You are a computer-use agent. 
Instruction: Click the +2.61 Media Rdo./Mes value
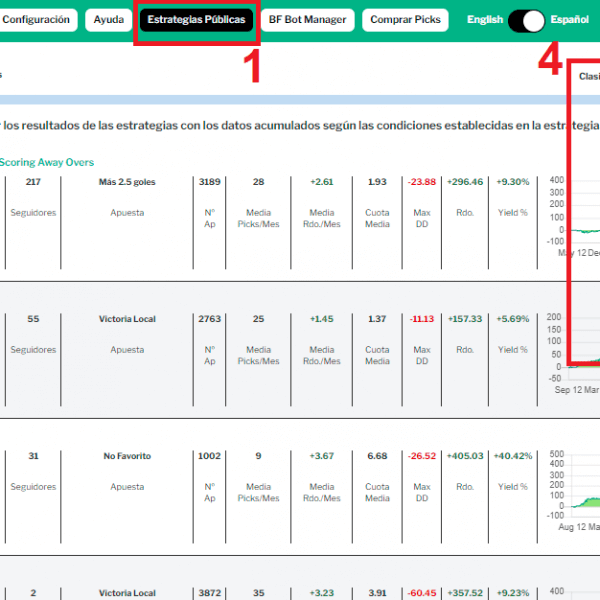point(322,182)
